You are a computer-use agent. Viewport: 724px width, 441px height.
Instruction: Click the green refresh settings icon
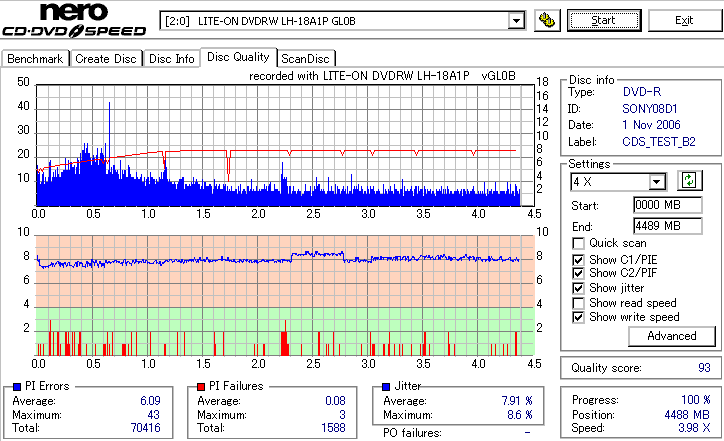(x=689, y=181)
